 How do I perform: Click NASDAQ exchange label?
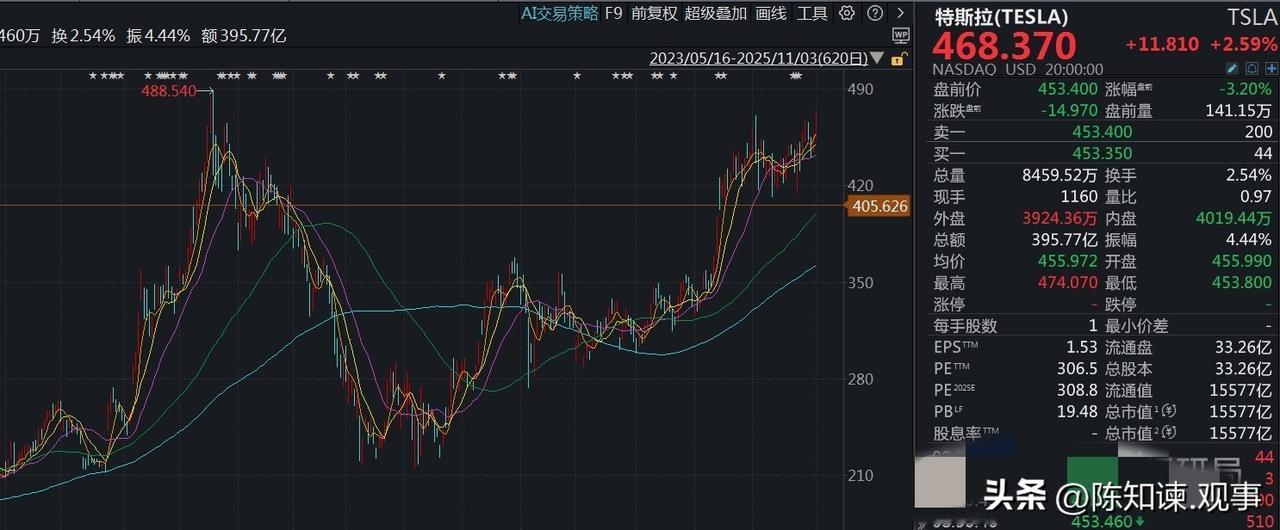point(964,70)
